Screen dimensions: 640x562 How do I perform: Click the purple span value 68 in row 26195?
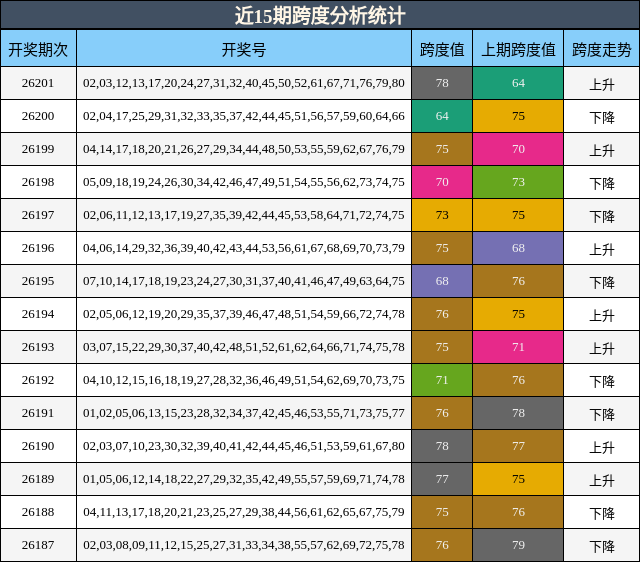(x=442, y=281)
